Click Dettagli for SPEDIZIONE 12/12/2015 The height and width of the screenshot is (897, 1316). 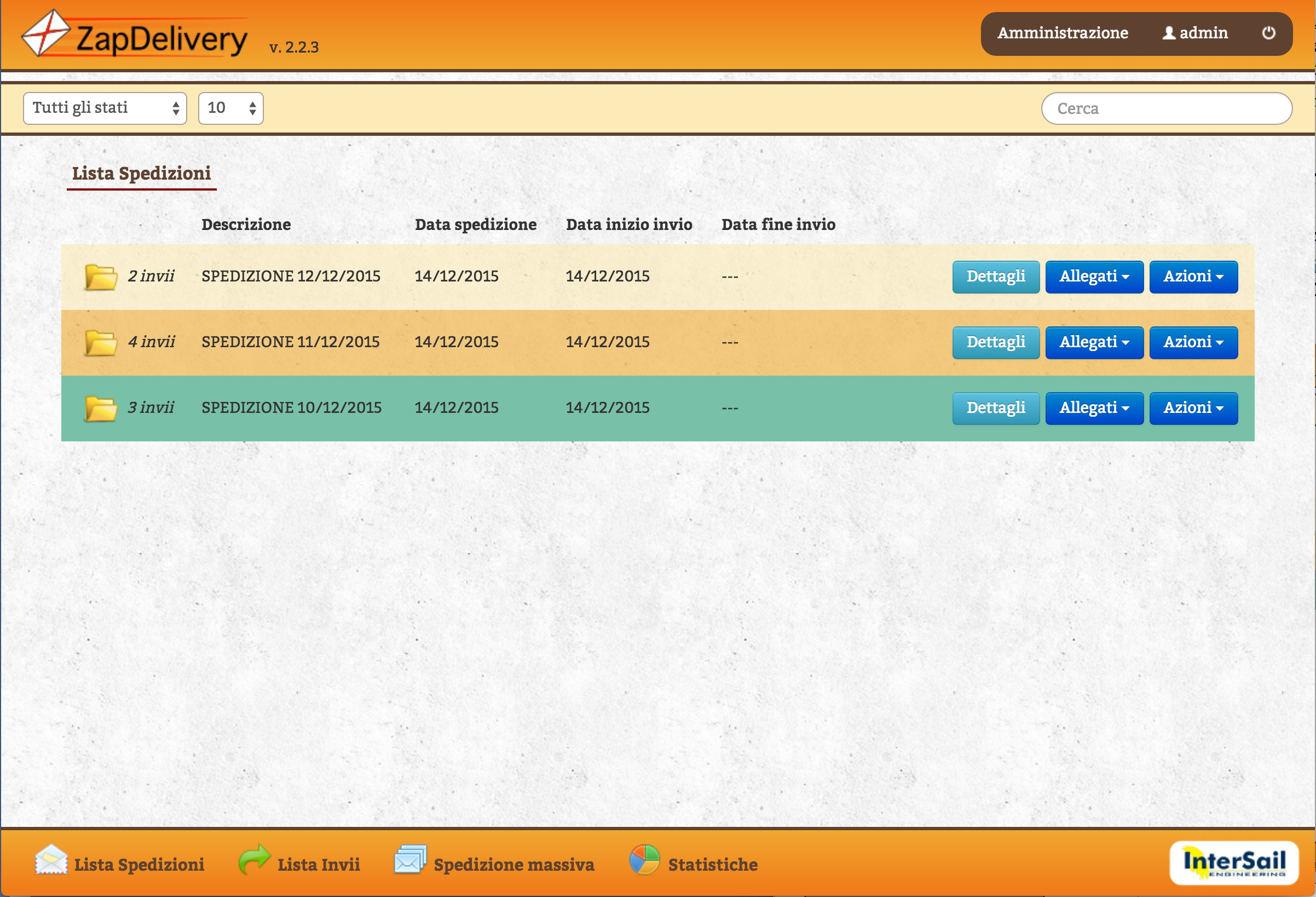(x=996, y=277)
